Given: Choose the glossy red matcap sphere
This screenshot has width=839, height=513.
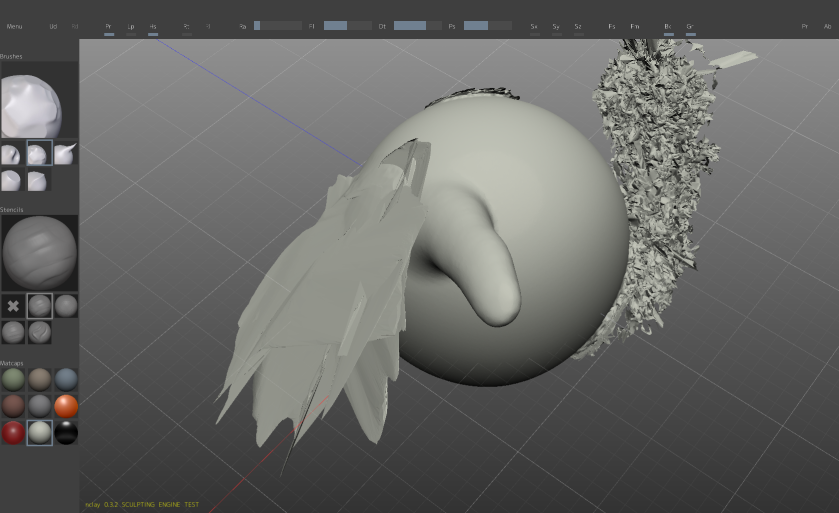Looking at the screenshot, I should pos(13,433).
